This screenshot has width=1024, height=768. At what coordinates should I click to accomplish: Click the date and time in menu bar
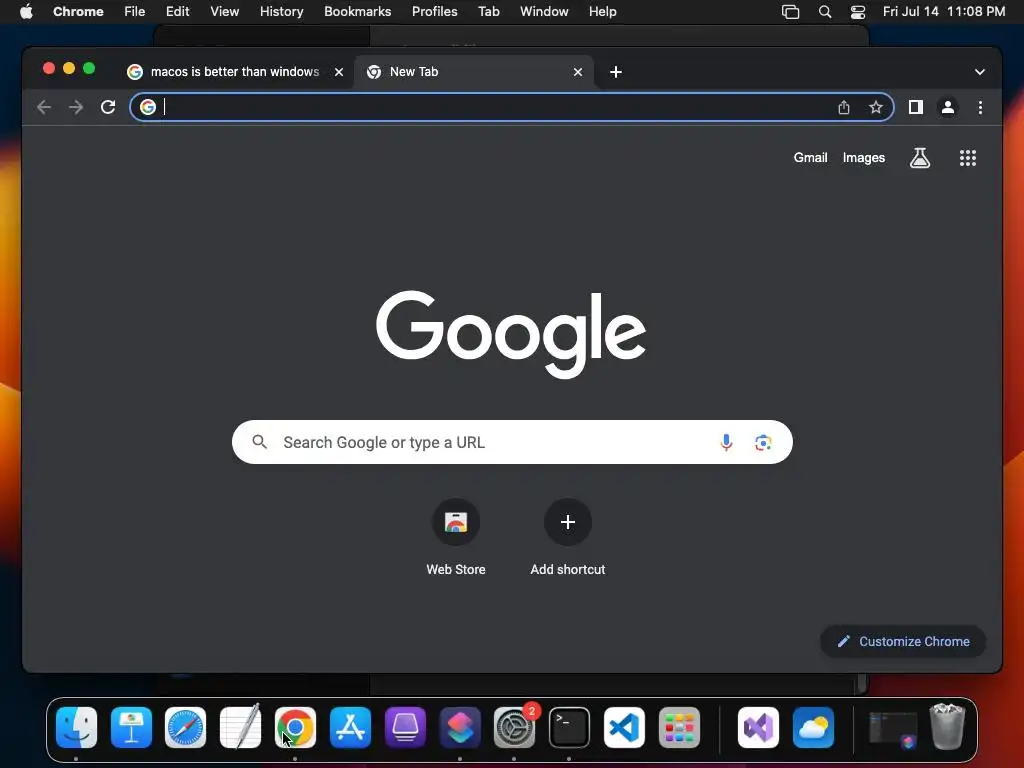[944, 12]
